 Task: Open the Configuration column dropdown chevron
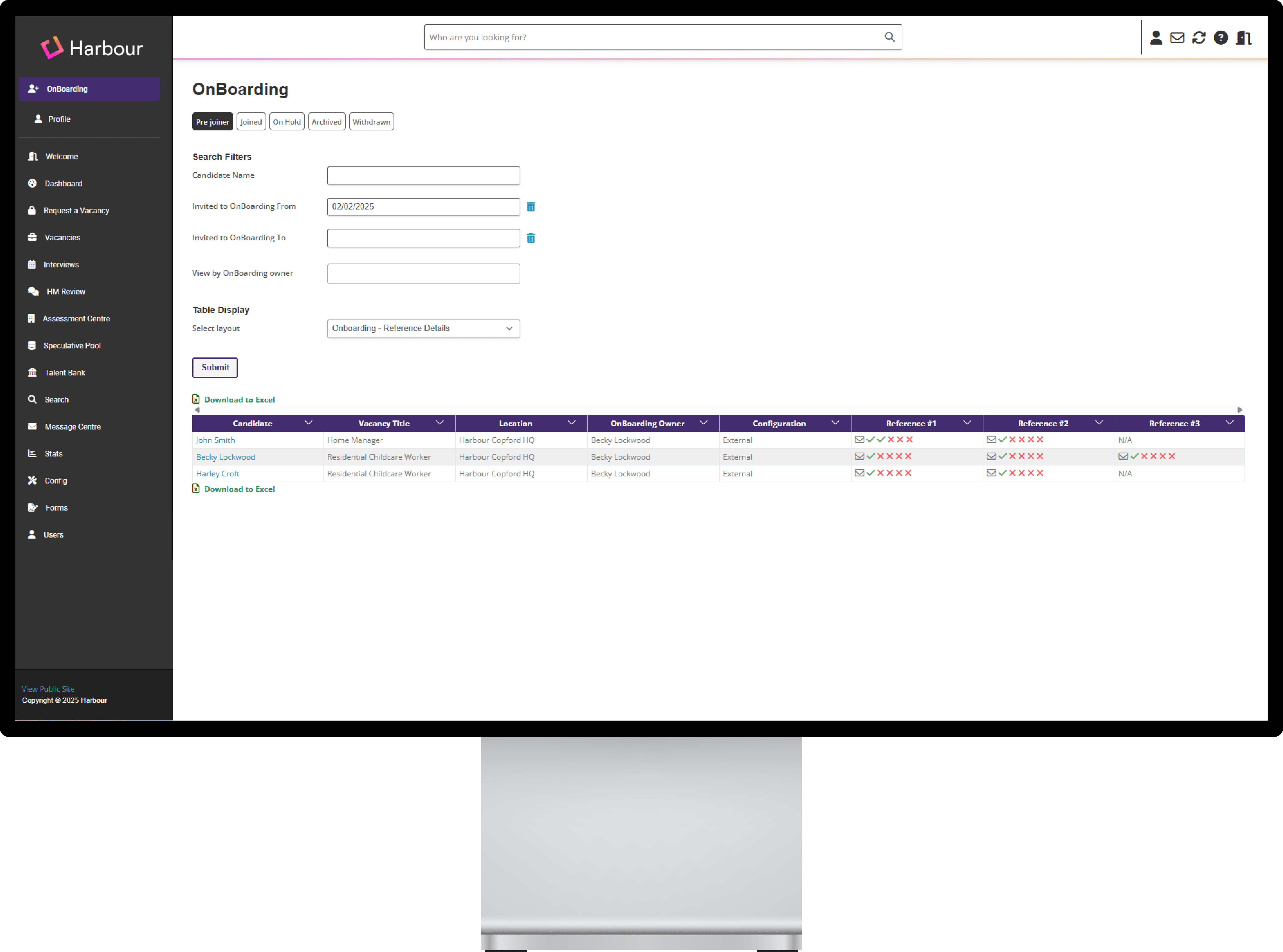835,423
